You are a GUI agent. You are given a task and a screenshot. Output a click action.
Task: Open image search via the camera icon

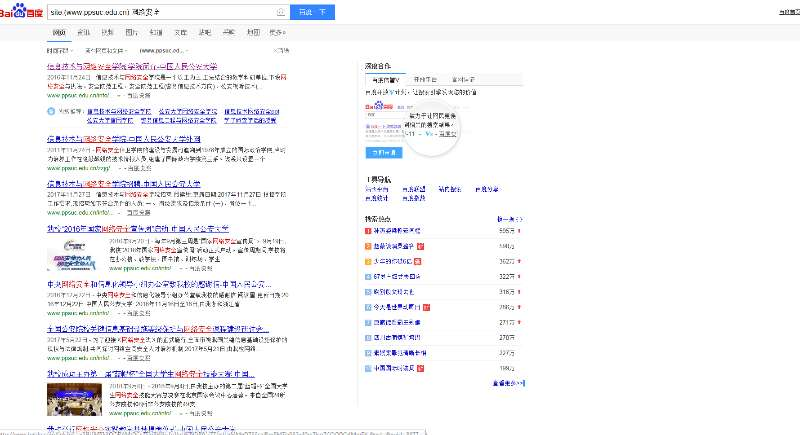281,12
